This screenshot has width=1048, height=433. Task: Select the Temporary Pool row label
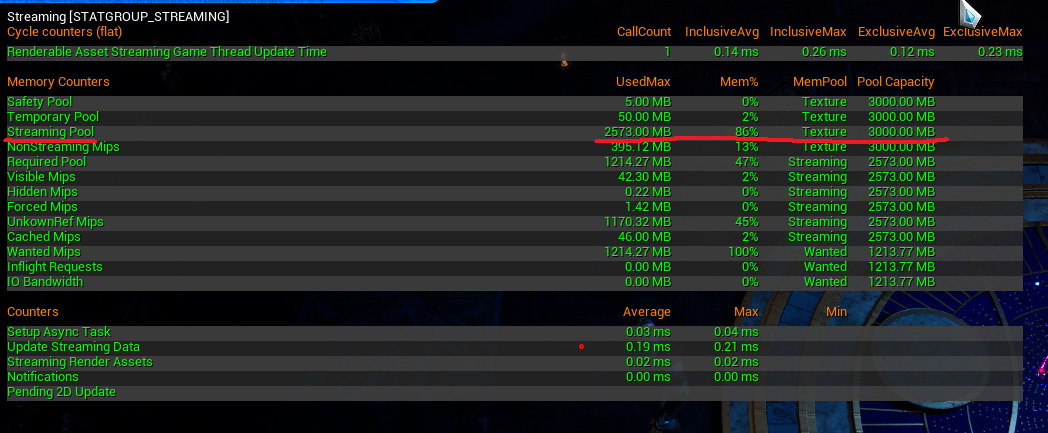pos(53,116)
